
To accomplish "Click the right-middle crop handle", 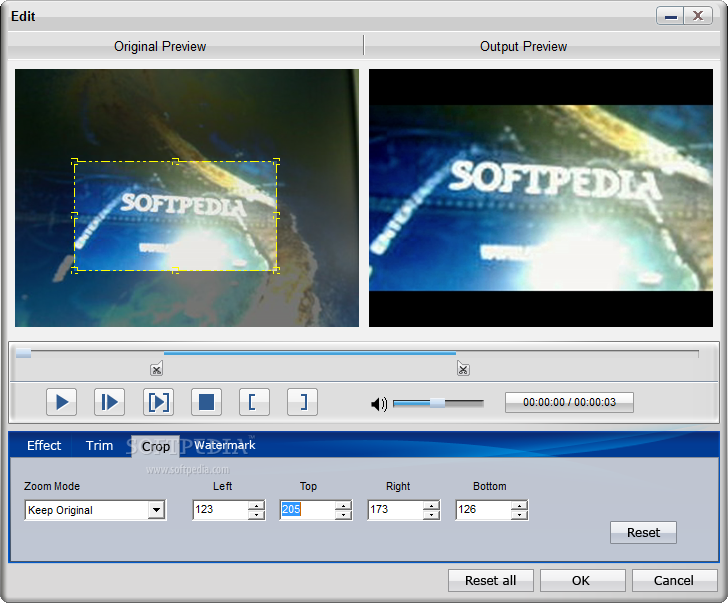I will pyautogui.click(x=276, y=216).
